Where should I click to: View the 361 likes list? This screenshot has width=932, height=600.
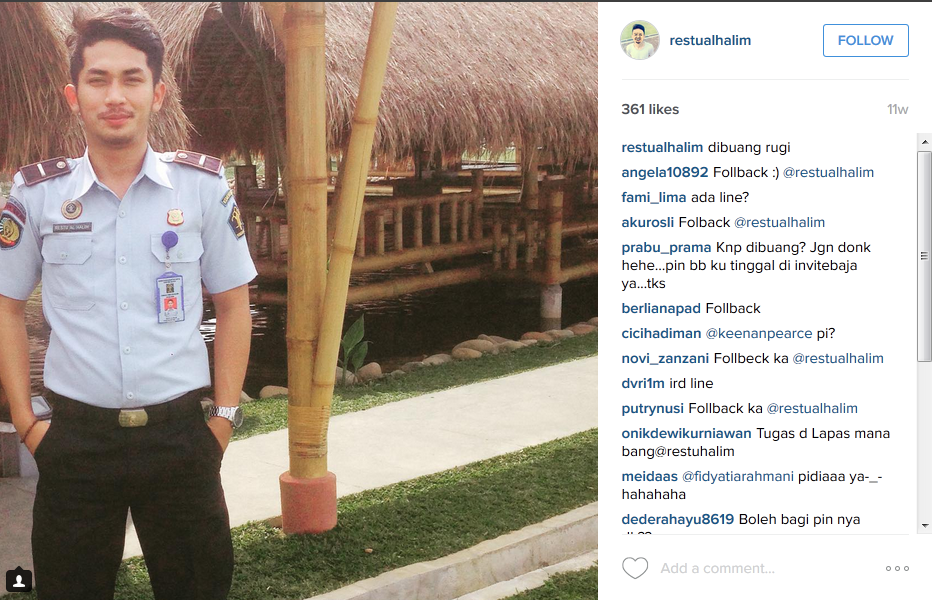650,109
